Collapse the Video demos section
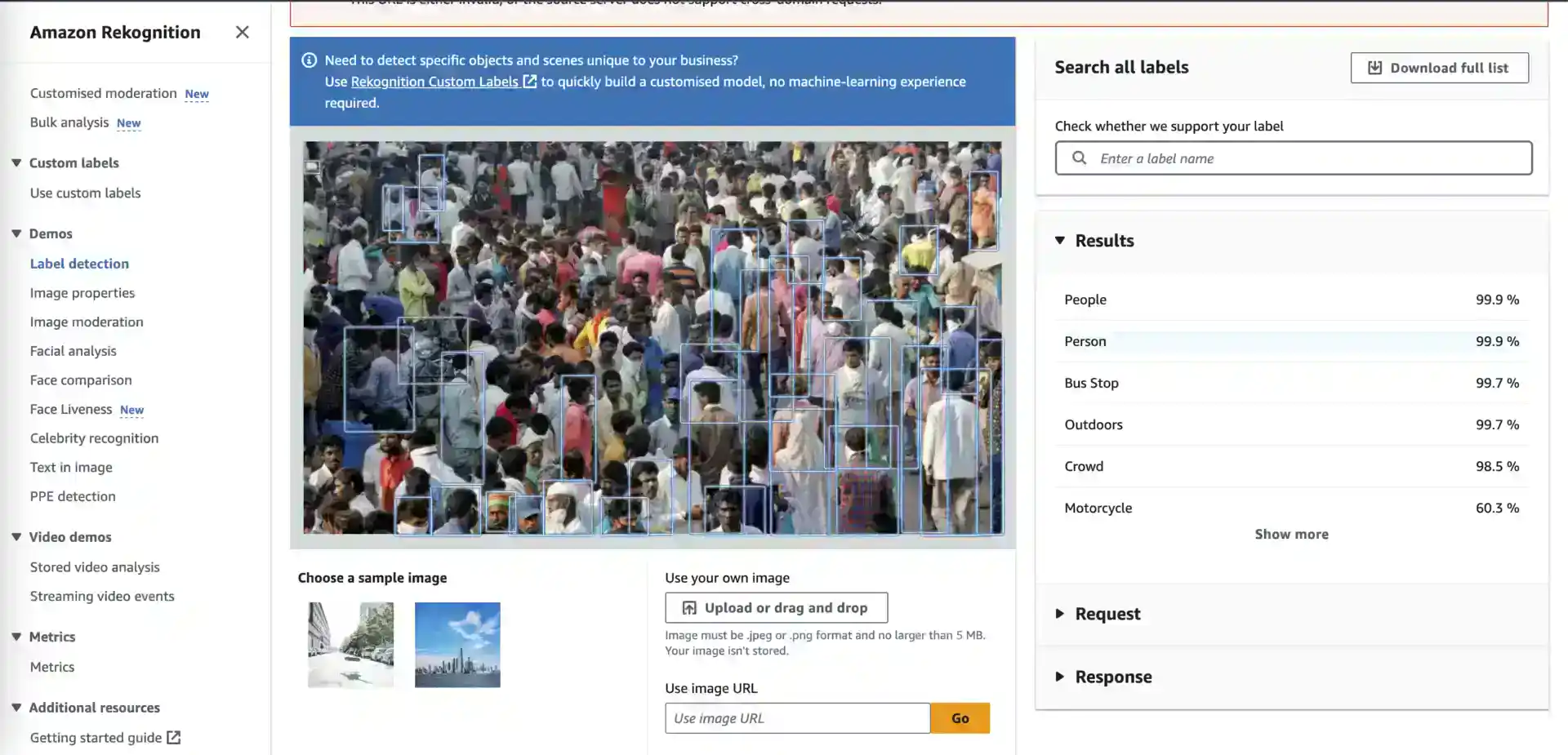1568x755 pixels. pyautogui.click(x=16, y=537)
